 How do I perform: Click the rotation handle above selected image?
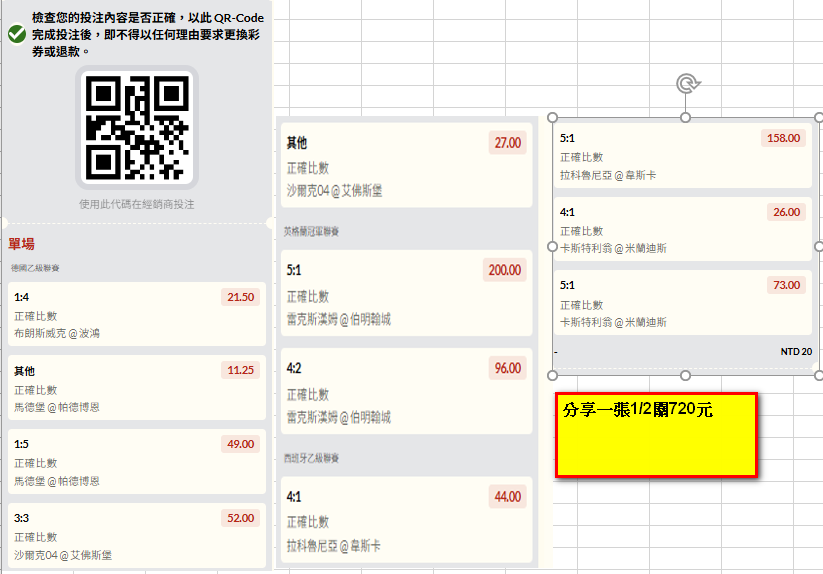(x=686, y=84)
